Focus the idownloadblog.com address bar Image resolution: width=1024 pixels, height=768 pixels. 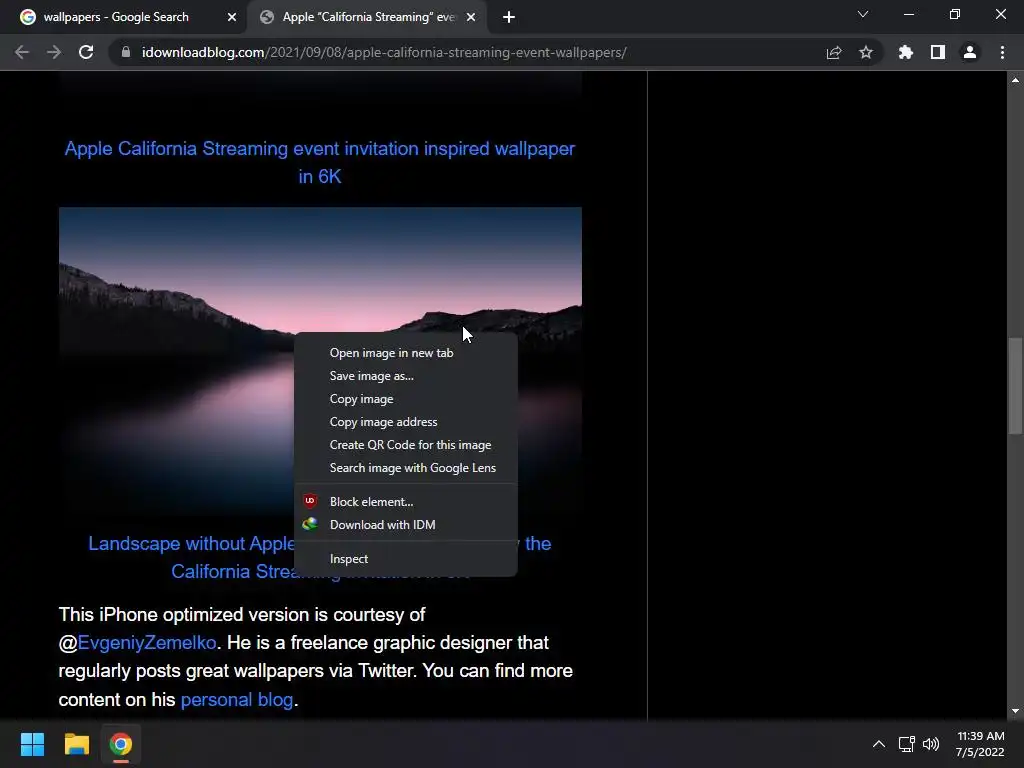pos(384,52)
